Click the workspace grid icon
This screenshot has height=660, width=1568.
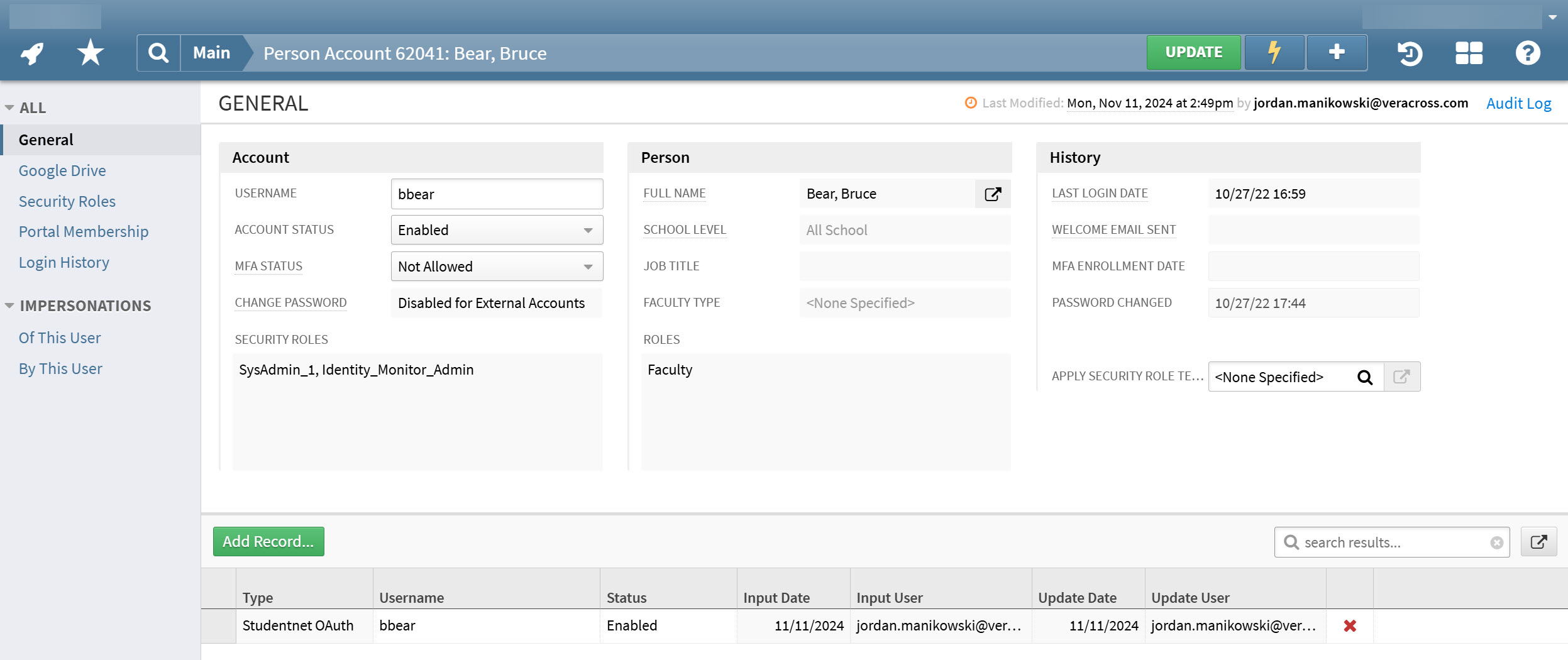click(1468, 54)
